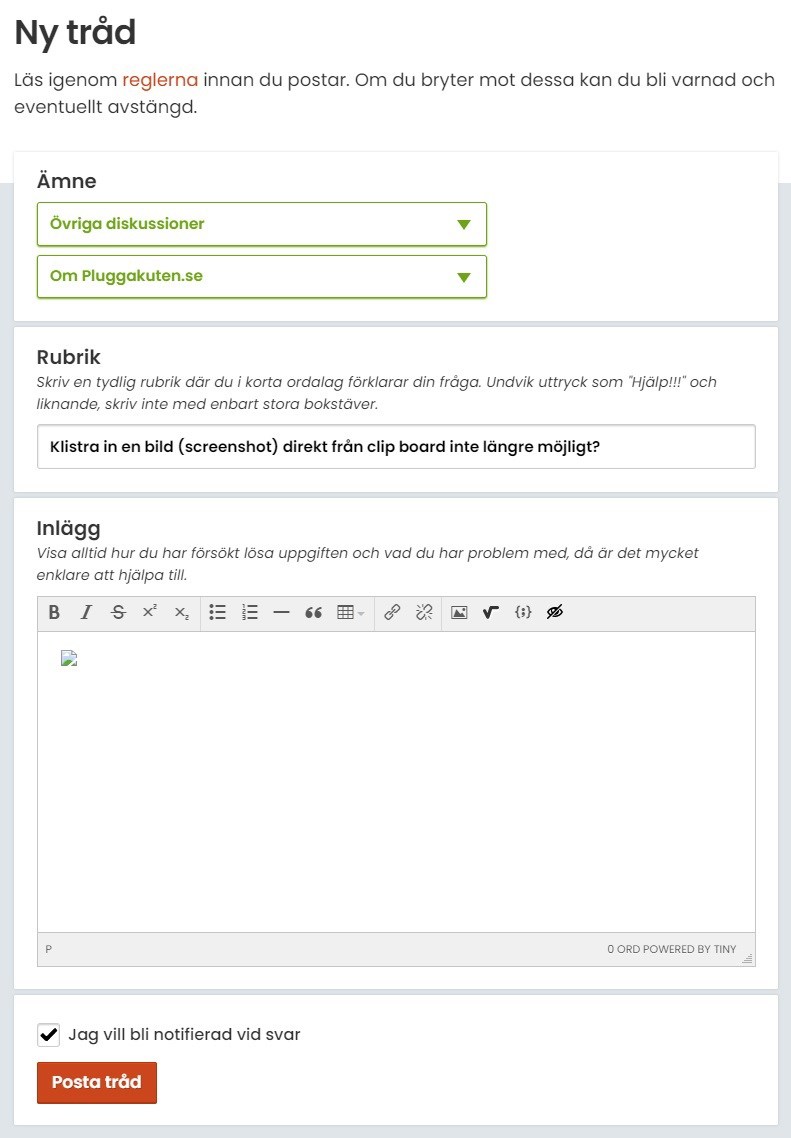Click the remove link icon

coord(423,613)
